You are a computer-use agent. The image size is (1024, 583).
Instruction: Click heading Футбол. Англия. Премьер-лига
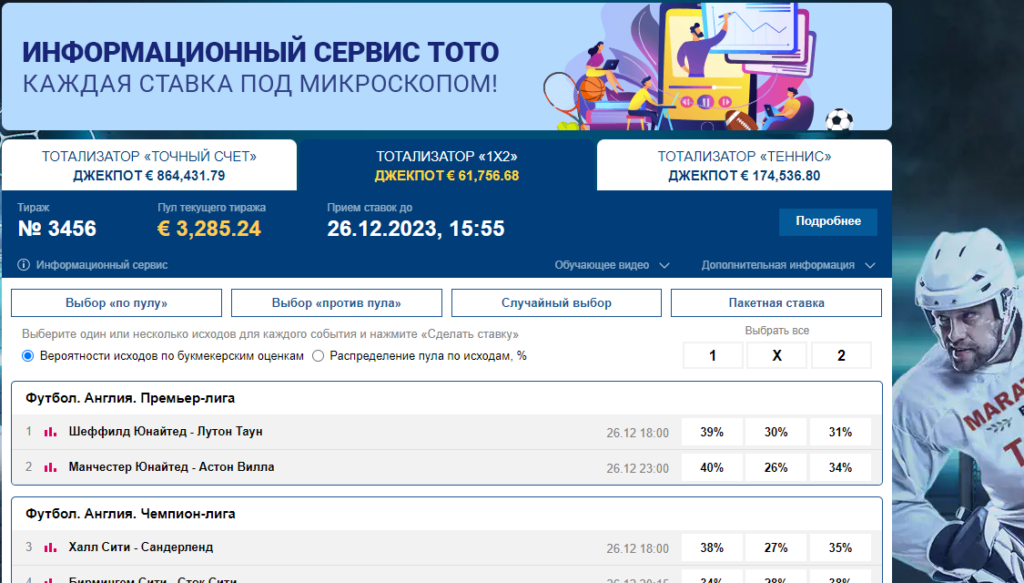(x=130, y=398)
